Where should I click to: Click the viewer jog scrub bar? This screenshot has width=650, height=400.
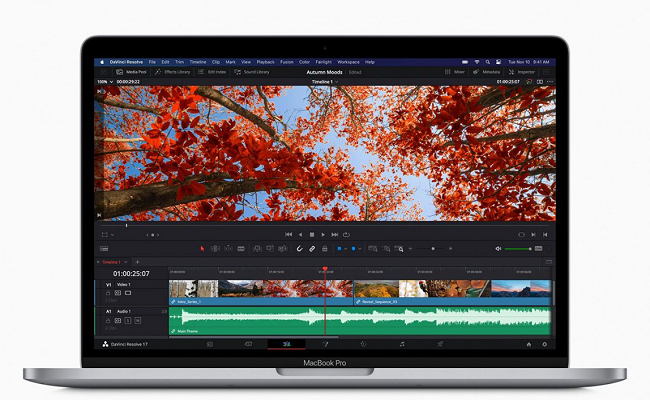(325, 226)
